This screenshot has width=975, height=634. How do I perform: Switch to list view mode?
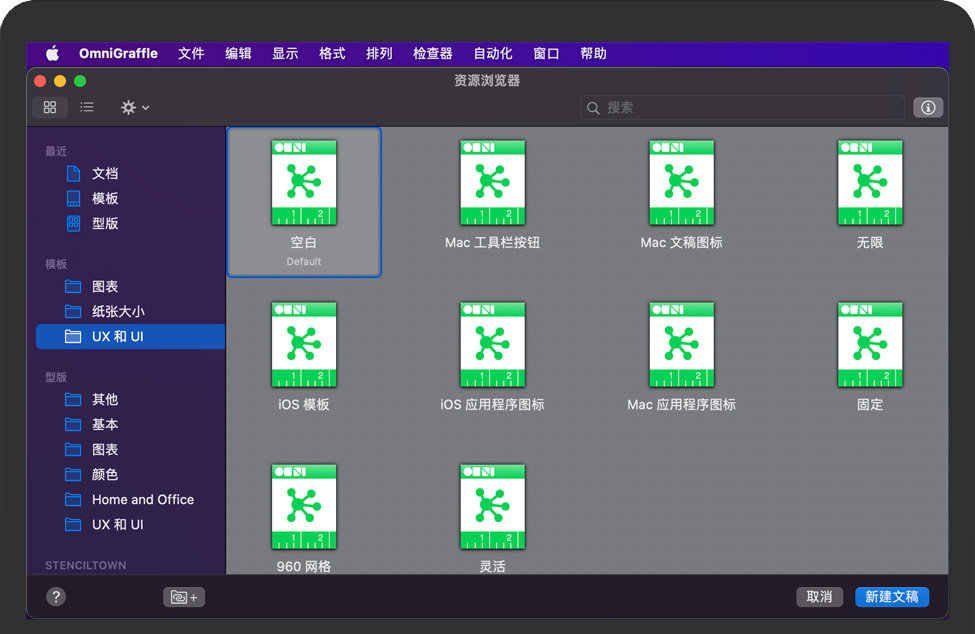point(87,107)
